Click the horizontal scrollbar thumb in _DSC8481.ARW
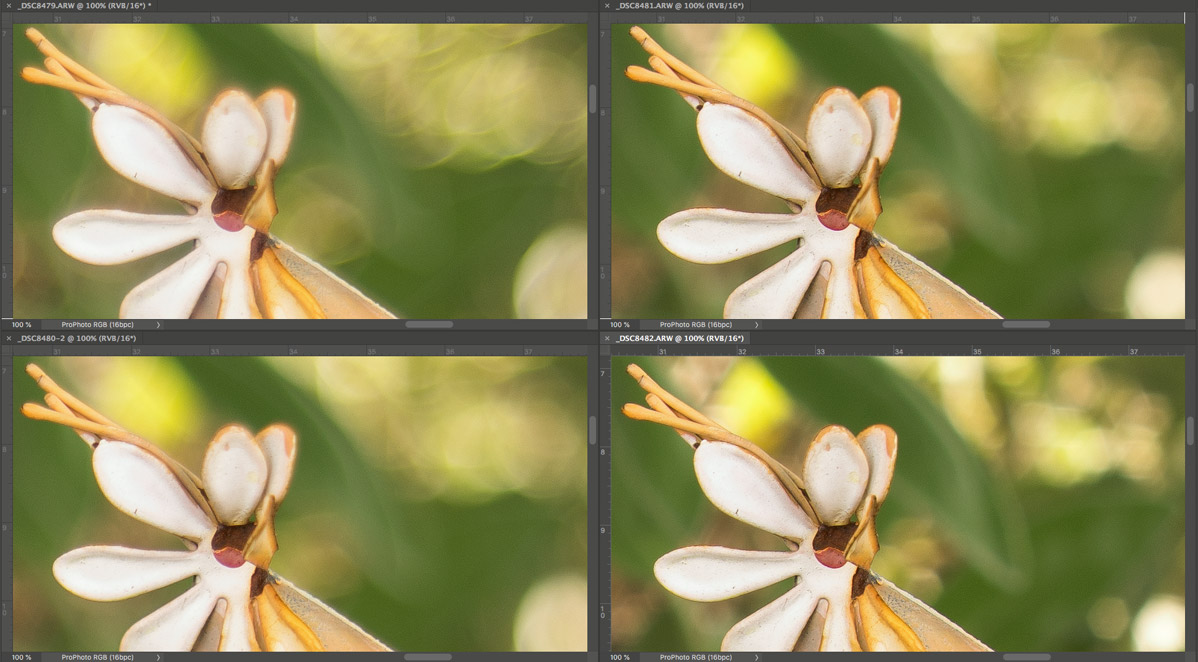The height and width of the screenshot is (662, 1198). (x=1026, y=325)
